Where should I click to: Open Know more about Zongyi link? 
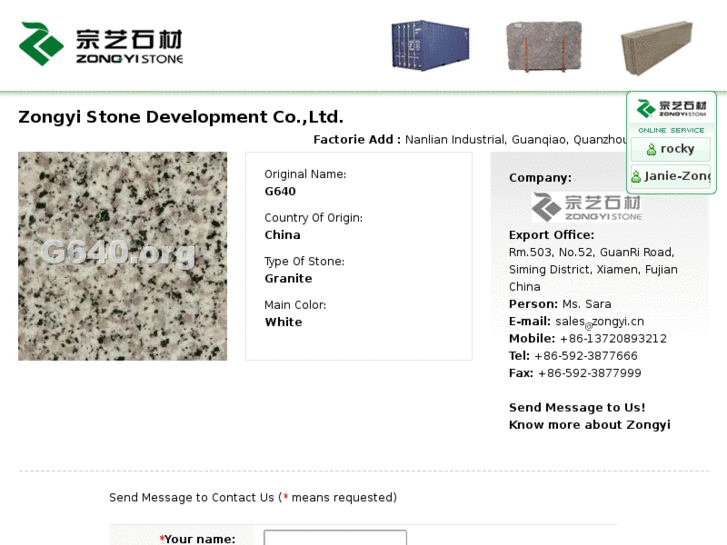point(589,425)
